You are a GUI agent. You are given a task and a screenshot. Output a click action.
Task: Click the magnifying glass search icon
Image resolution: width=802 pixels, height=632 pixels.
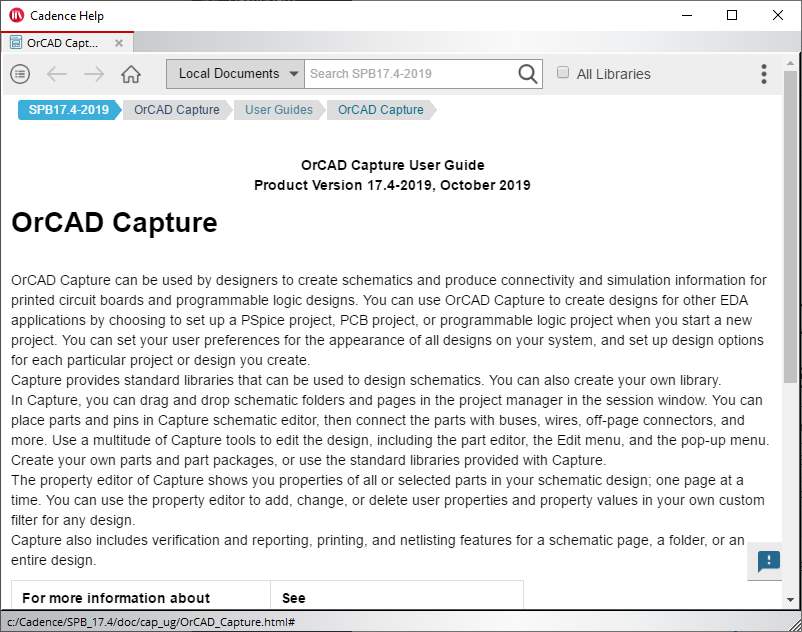[x=527, y=74]
